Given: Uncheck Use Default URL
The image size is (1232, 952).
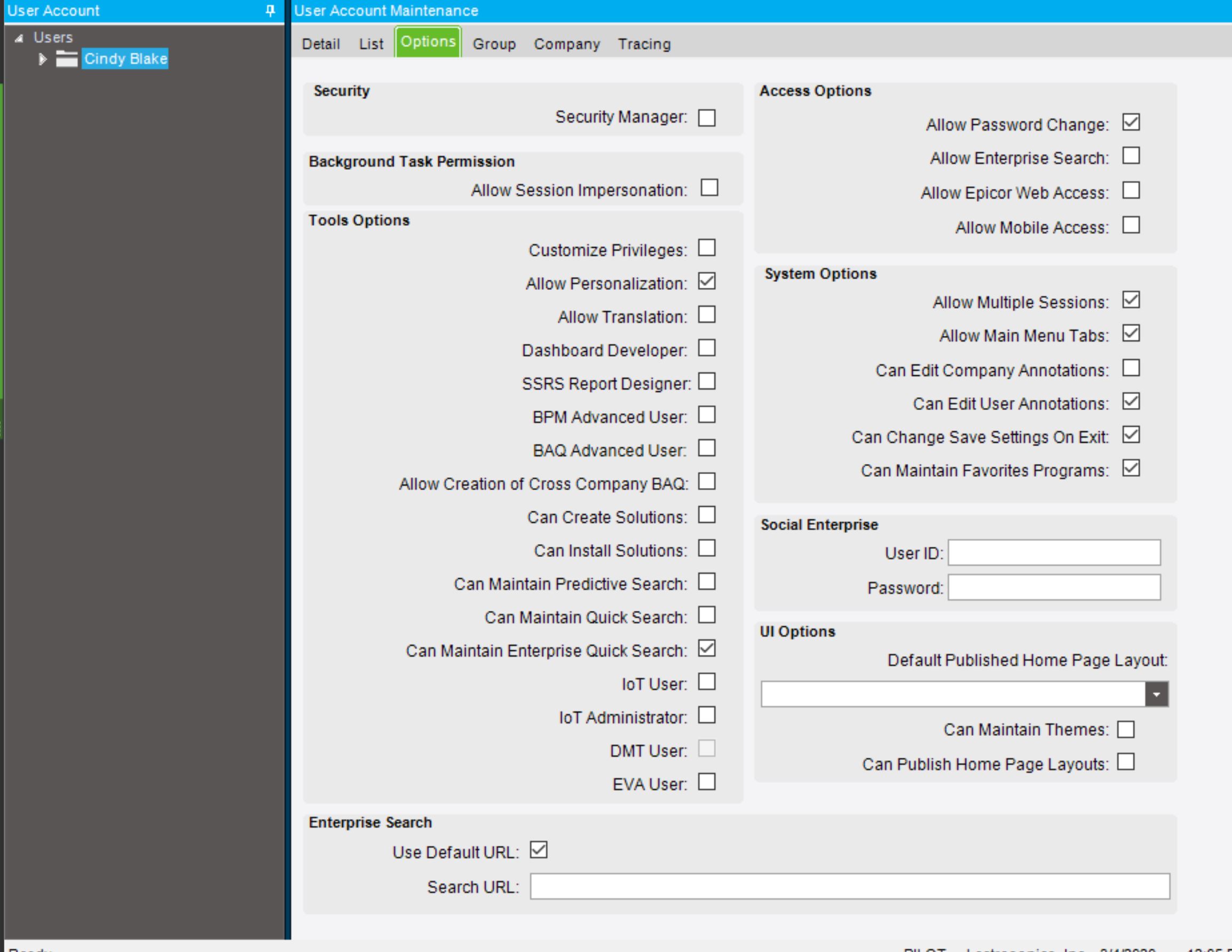Looking at the screenshot, I should pyautogui.click(x=538, y=850).
